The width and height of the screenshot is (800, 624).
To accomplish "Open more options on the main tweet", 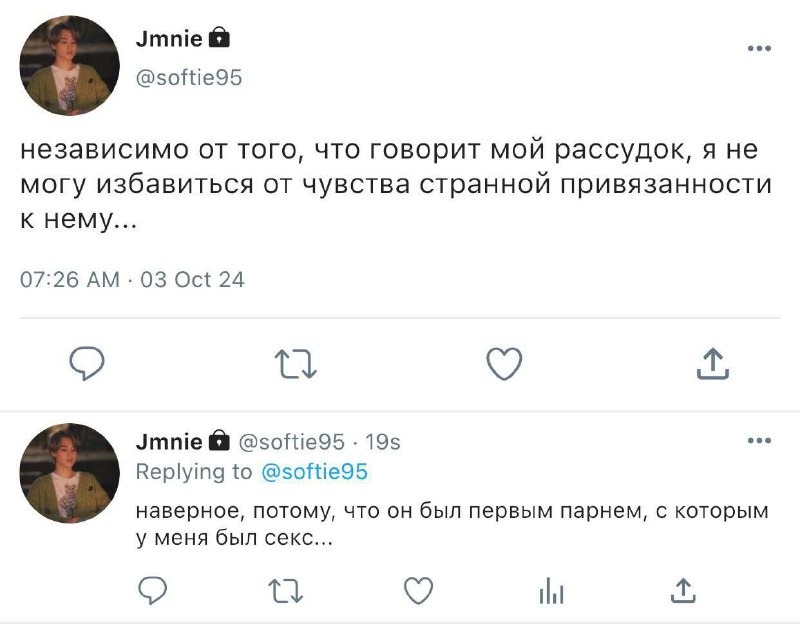I will 759,48.
